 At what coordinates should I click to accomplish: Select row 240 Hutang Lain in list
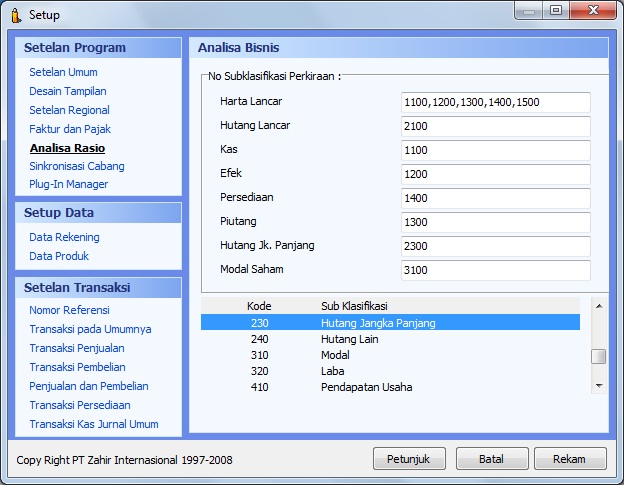click(x=390, y=339)
